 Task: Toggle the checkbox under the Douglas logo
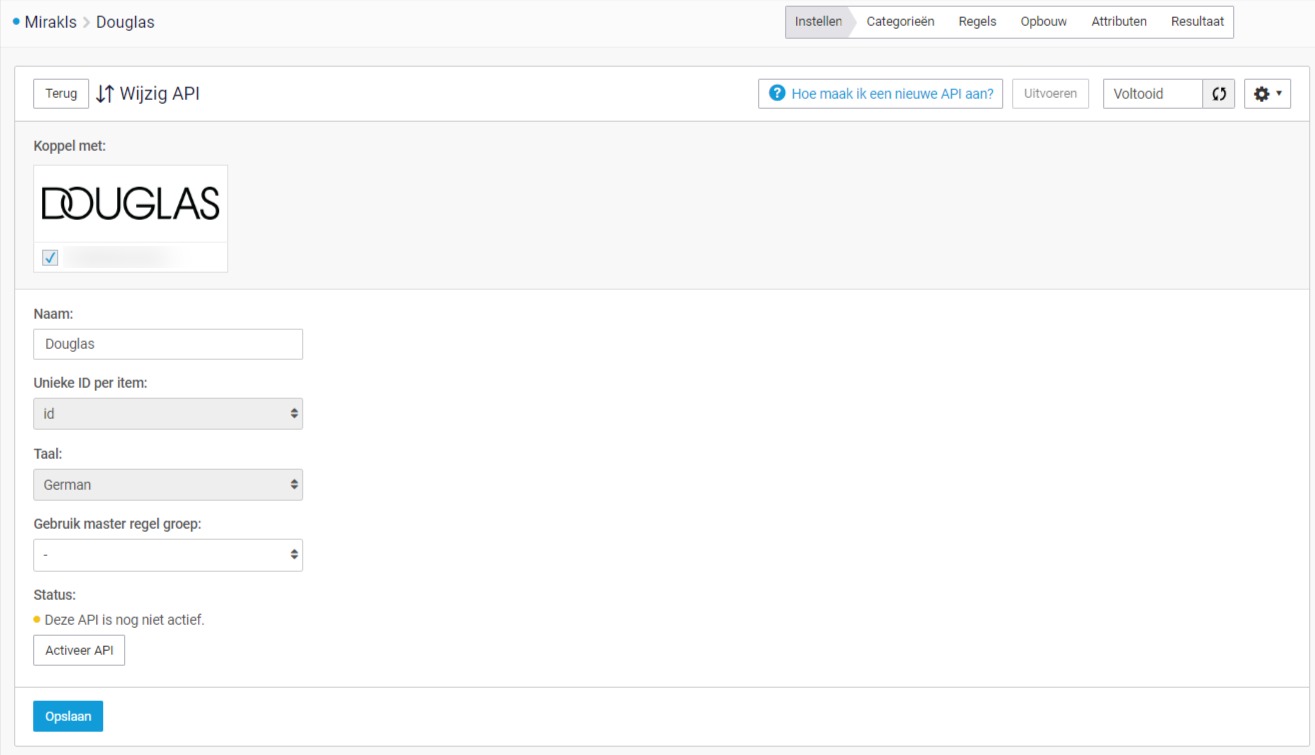coord(50,258)
